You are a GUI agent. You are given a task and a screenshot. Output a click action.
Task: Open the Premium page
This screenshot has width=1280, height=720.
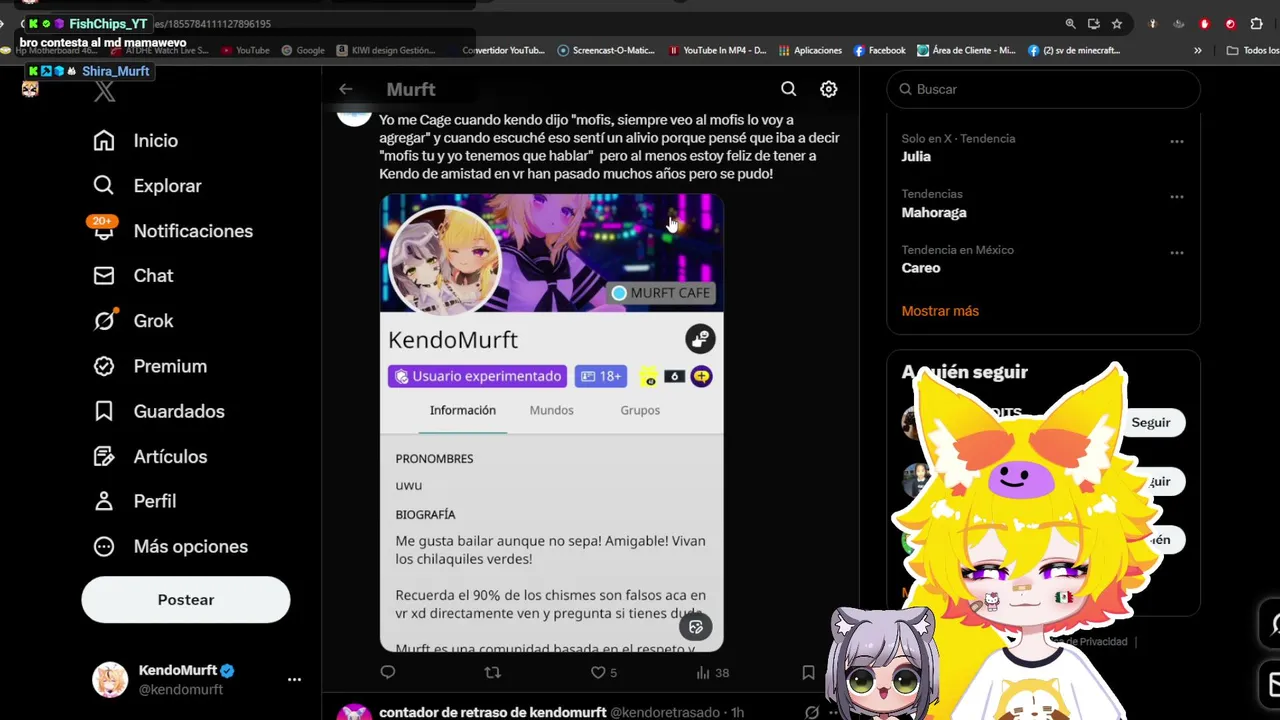150,366
